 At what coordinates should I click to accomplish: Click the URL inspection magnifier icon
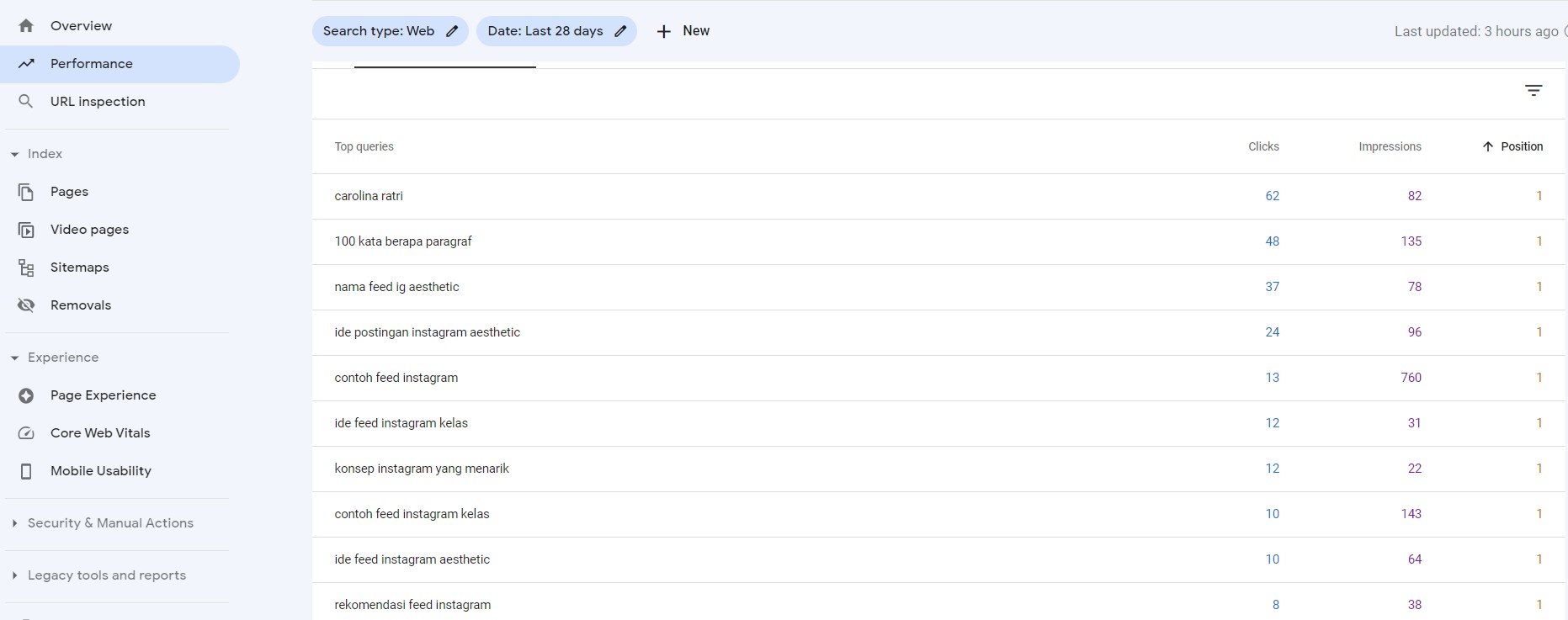click(x=26, y=102)
